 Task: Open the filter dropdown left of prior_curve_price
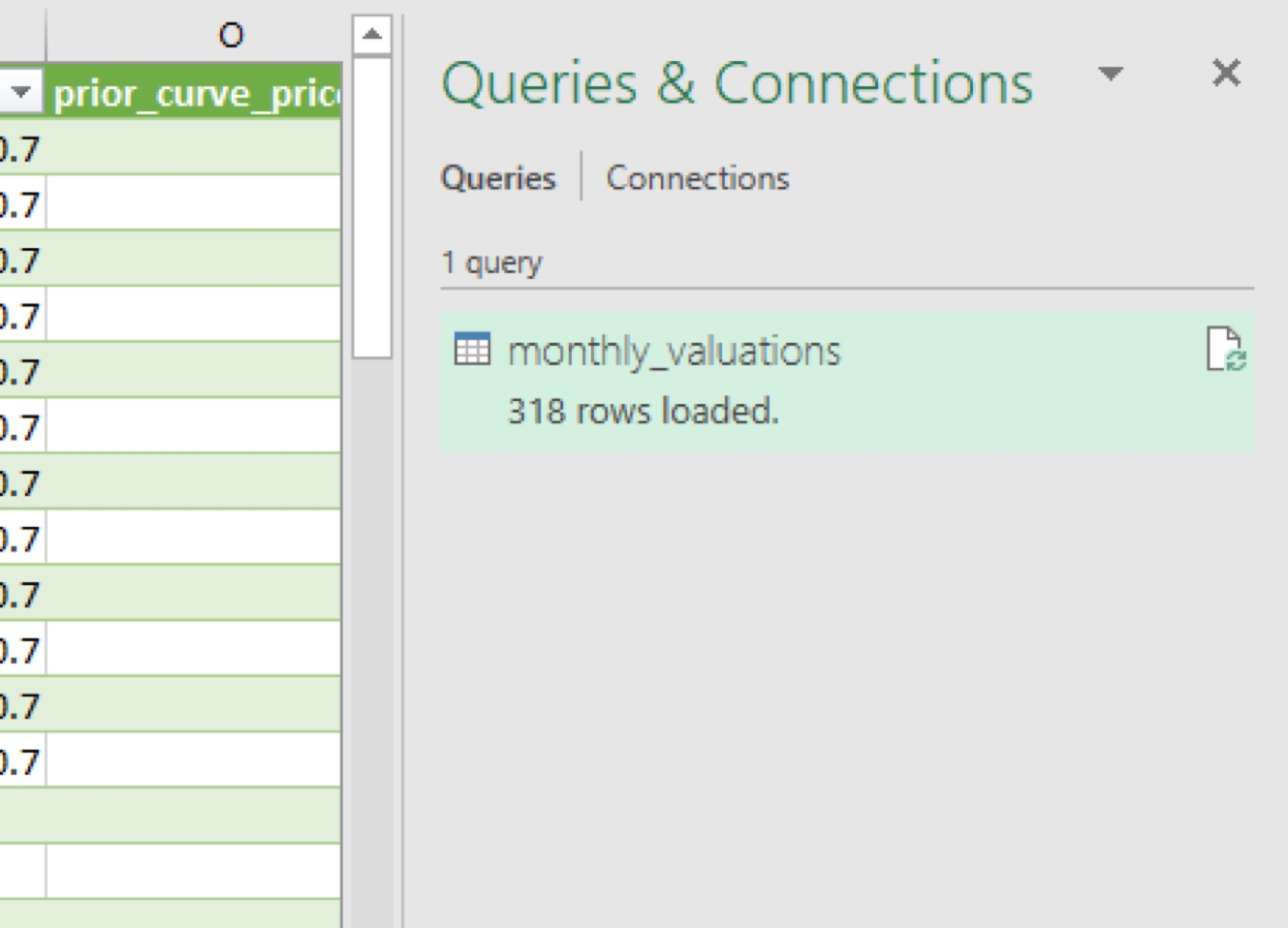pos(21,94)
